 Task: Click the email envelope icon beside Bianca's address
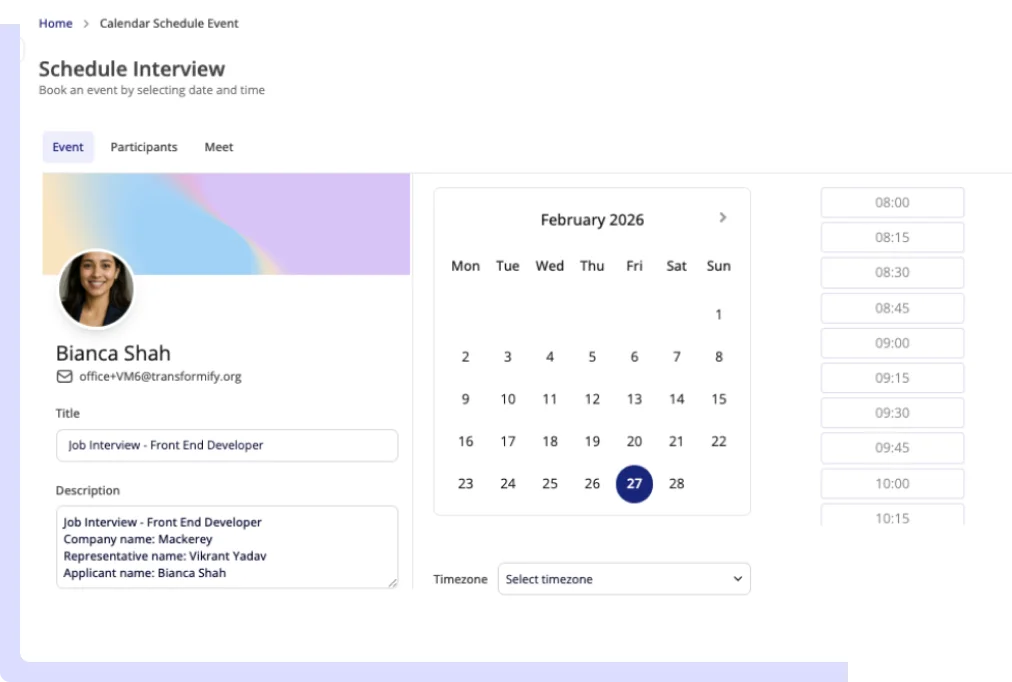63,377
